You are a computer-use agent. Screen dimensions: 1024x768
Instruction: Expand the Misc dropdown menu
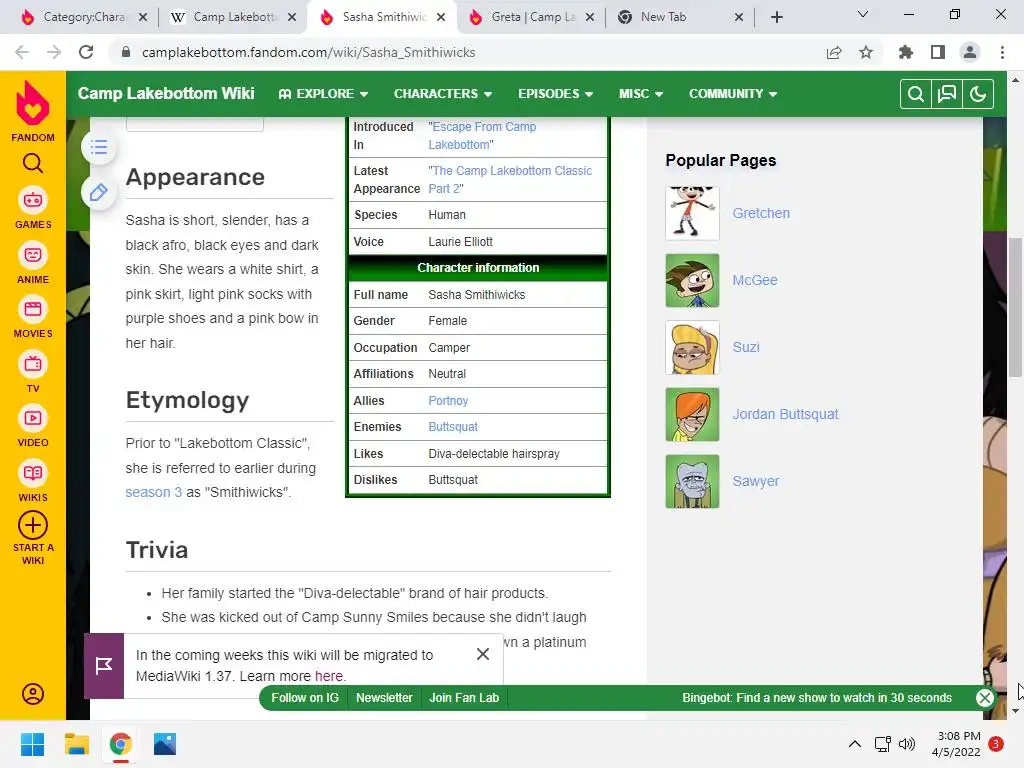[641, 94]
